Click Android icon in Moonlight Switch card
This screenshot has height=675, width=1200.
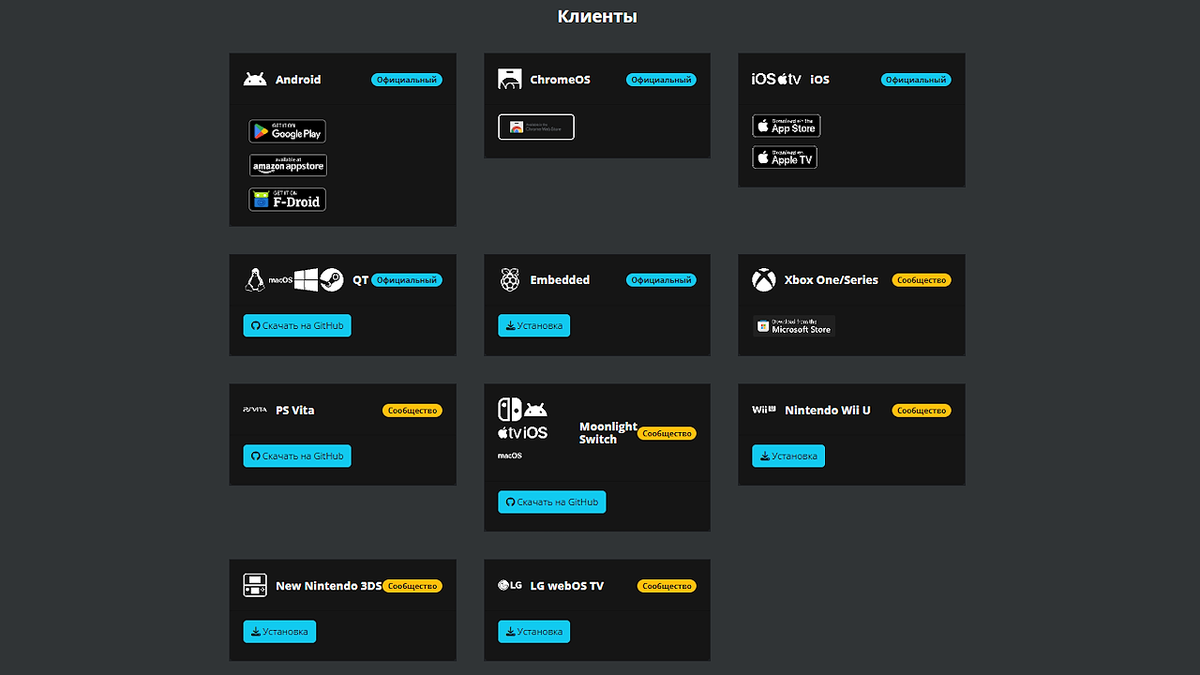tap(535, 410)
